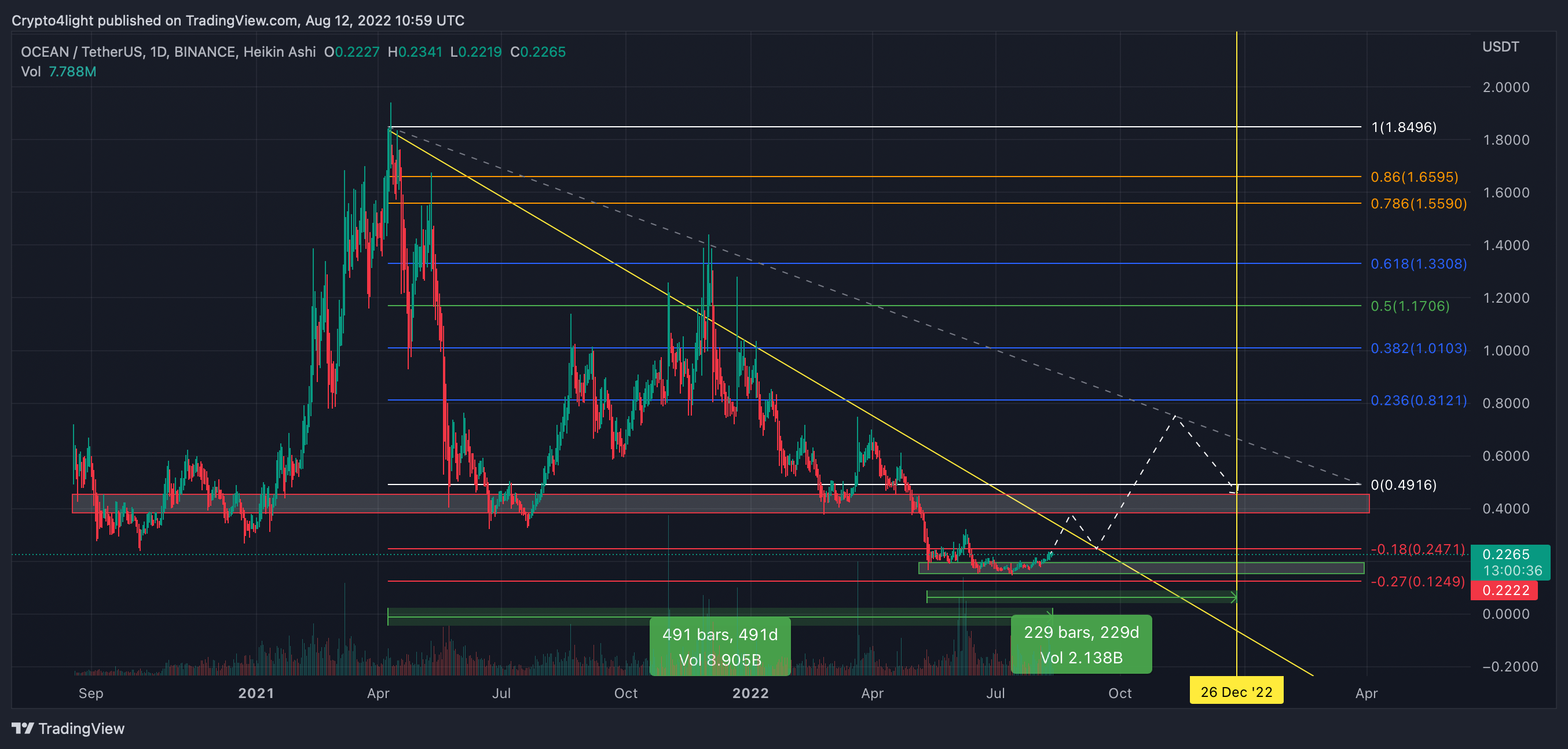Click the Fib level 0.236(0.8121) label
Screen dimensions: 1568x749
(1419, 401)
